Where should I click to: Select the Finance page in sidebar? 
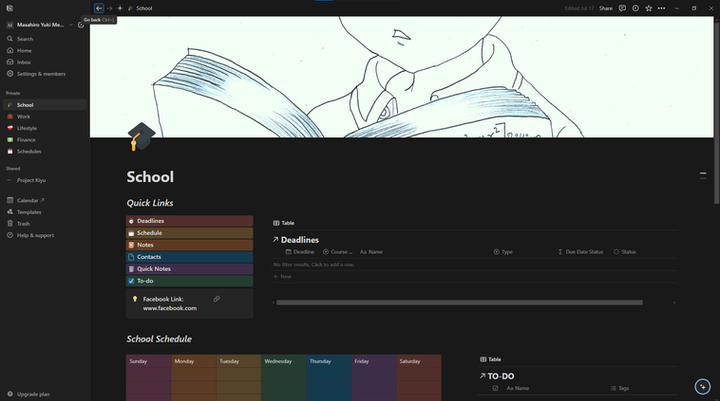pyautogui.click(x=44, y=140)
